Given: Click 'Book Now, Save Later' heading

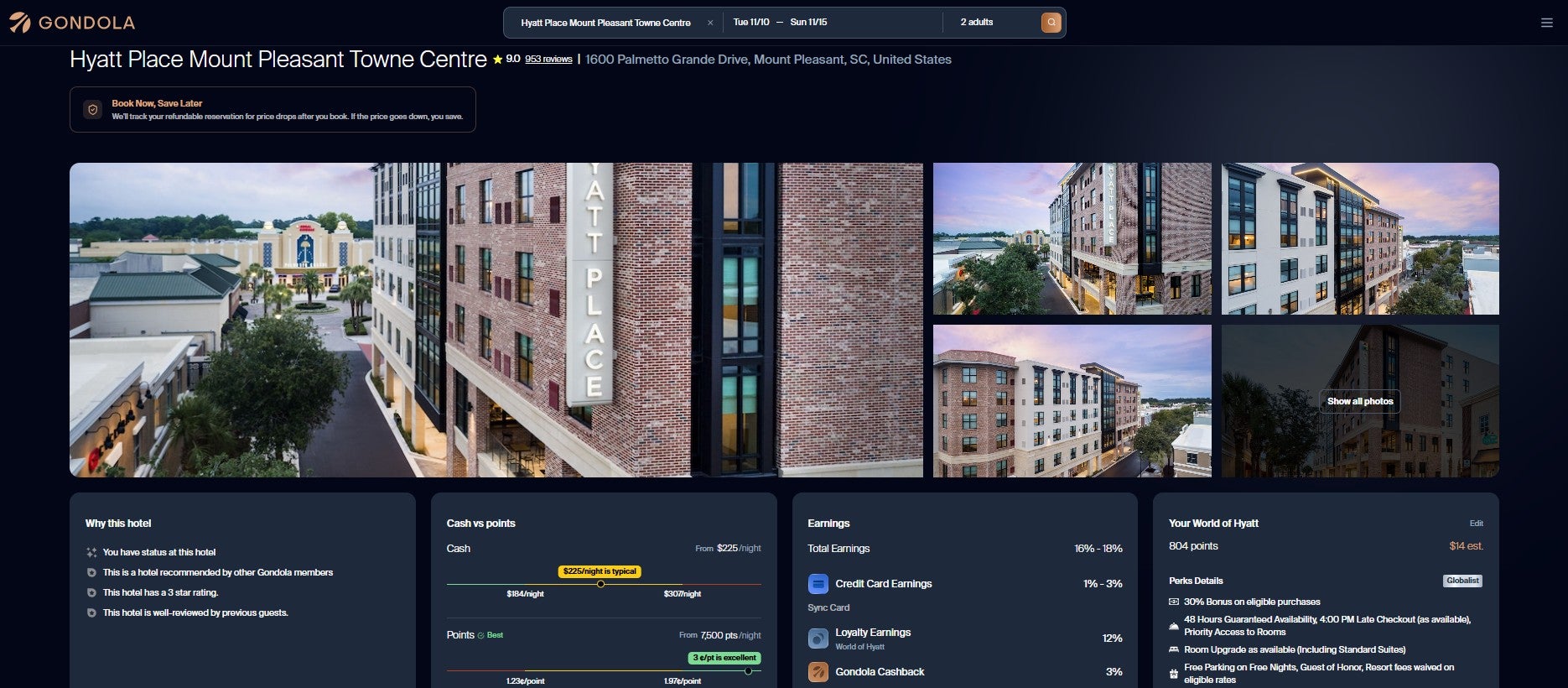Looking at the screenshot, I should 157,103.
